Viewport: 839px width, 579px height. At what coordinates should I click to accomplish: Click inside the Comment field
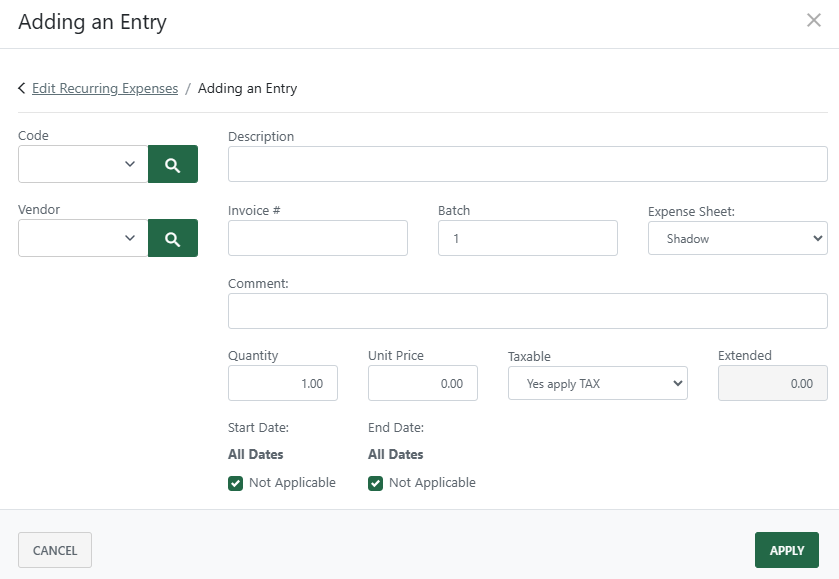[527, 310]
